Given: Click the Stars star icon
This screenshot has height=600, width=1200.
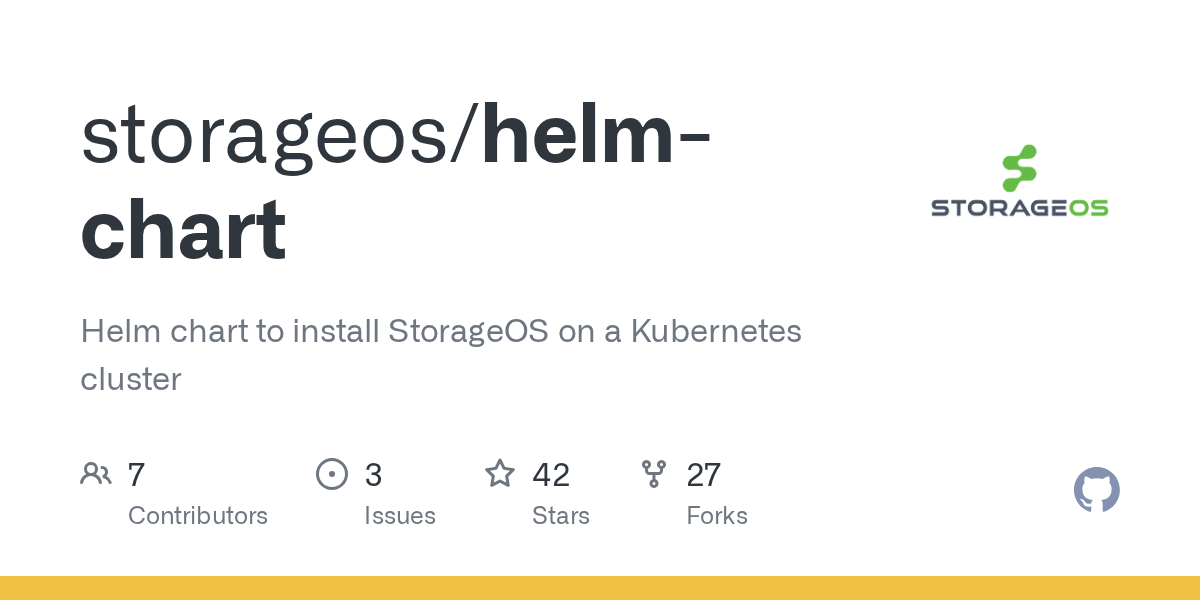Looking at the screenshot, I should pyautogui.click(x=500, y=473).
